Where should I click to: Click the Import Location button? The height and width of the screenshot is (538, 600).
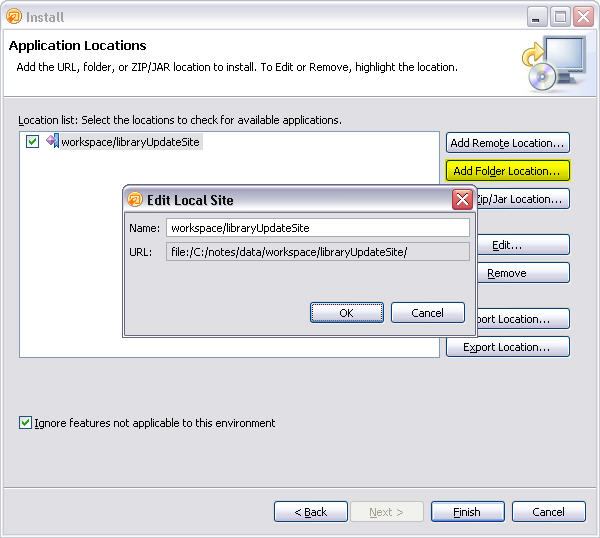click(523, 319)
